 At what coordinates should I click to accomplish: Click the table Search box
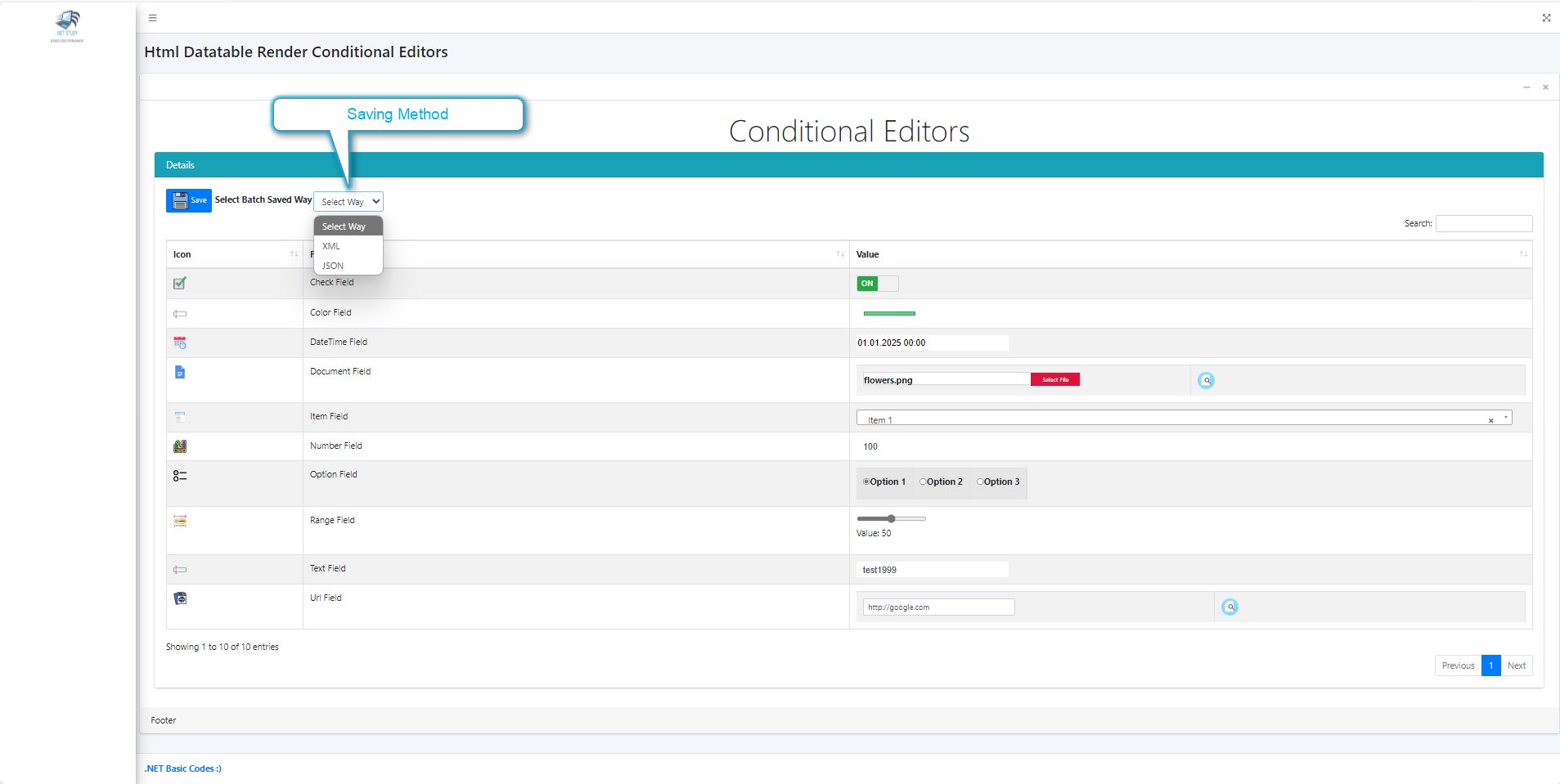pyautogui.click(x=1484, y=223)
